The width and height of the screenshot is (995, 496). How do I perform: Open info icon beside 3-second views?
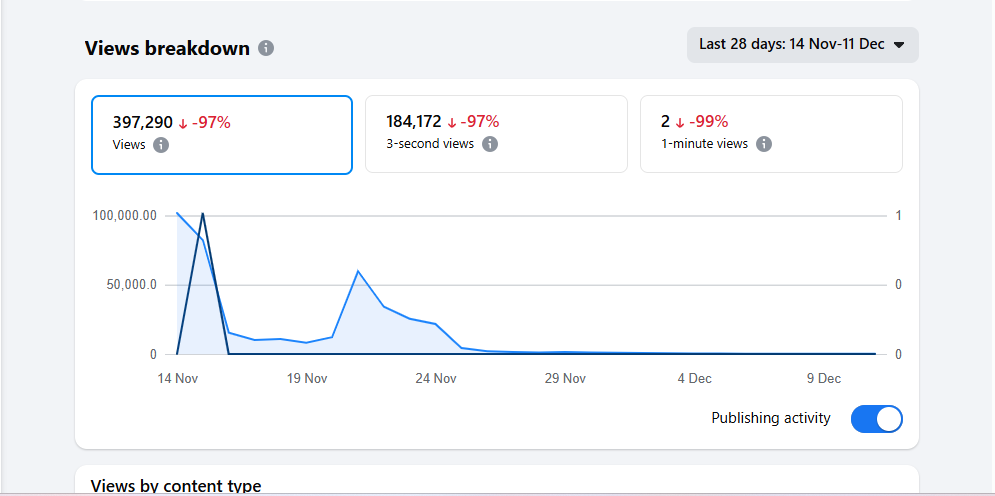(490, 144)
